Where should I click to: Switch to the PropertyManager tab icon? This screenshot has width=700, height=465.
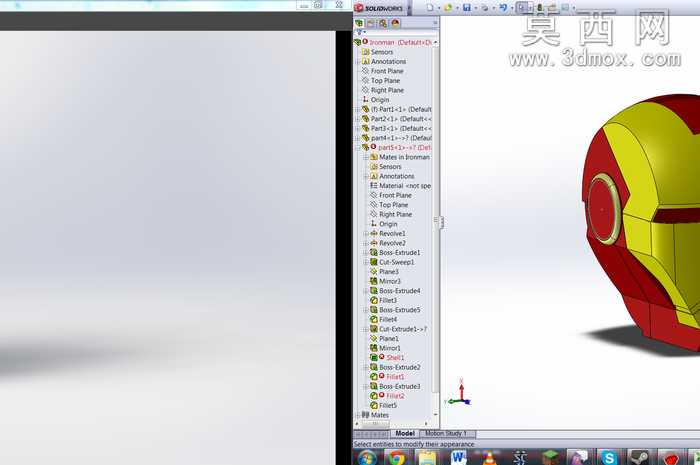tap(371, 23)
